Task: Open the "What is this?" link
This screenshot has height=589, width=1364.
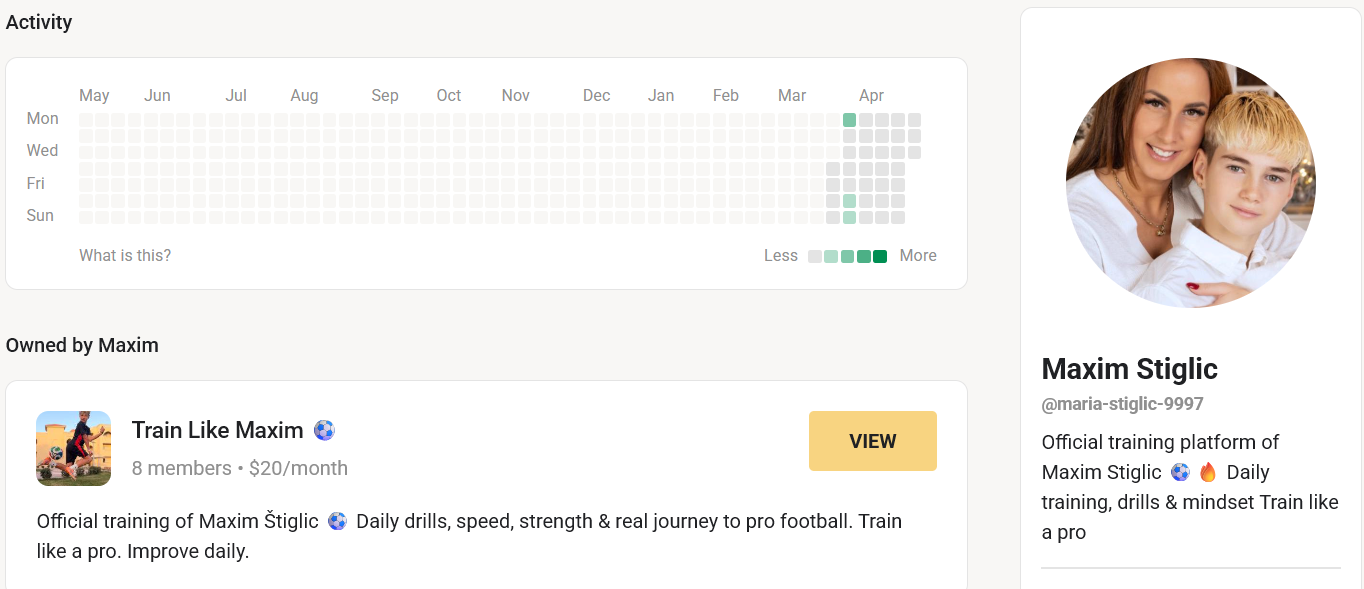Action: tap(125, 255)
